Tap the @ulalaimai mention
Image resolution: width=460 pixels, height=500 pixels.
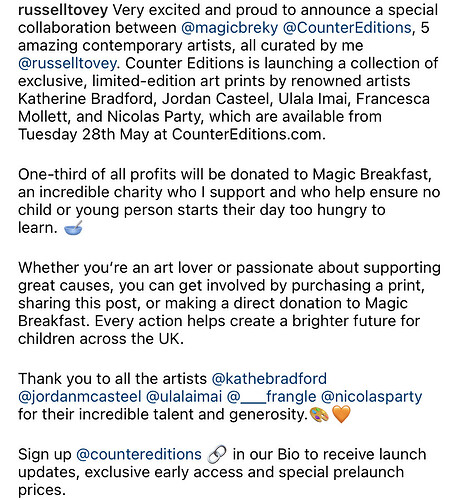tap(184, 397)
